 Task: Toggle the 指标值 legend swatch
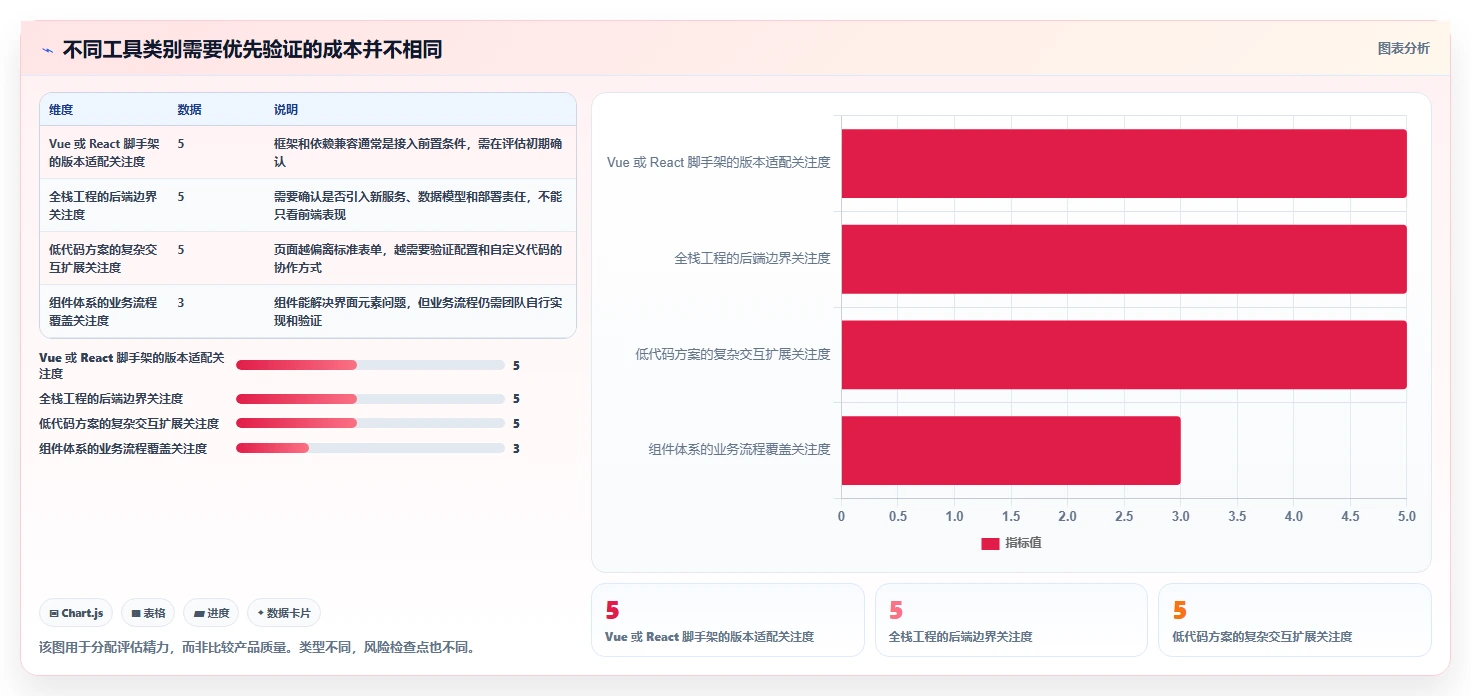click(x=990, y=543)
